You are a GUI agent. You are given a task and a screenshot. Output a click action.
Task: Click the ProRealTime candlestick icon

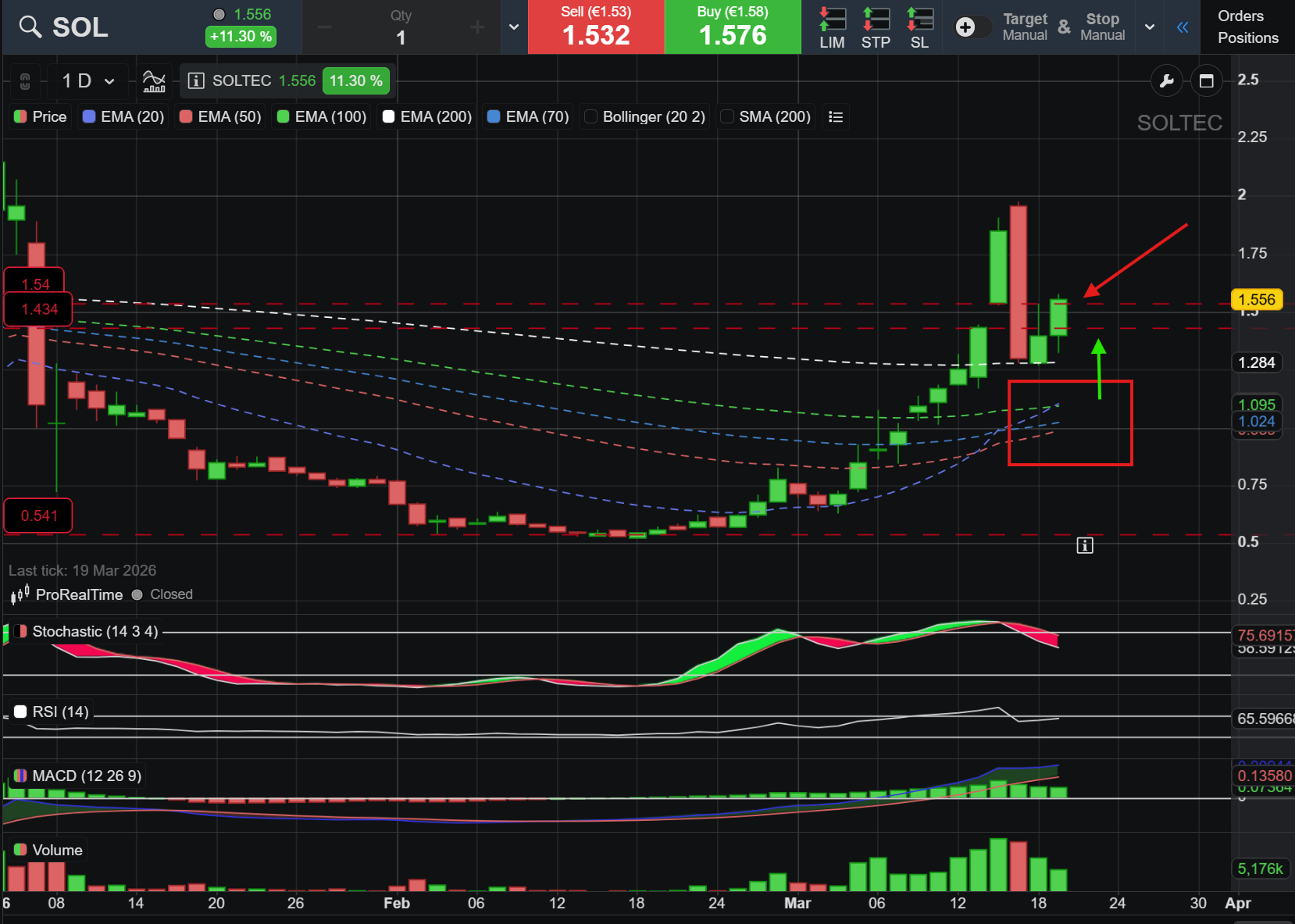point(20,594)
